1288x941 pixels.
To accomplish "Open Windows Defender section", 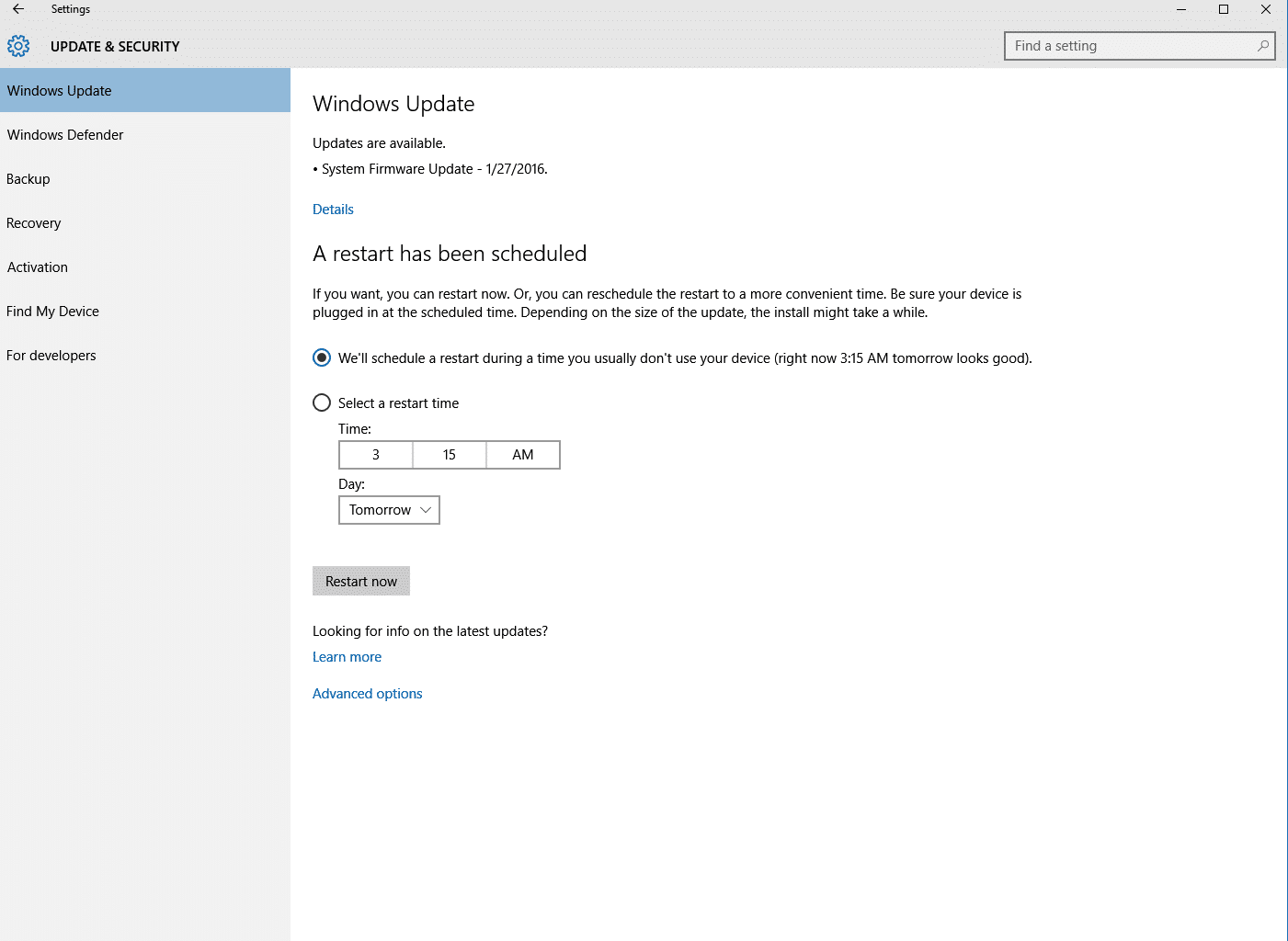I will click(x=145, y=134).
